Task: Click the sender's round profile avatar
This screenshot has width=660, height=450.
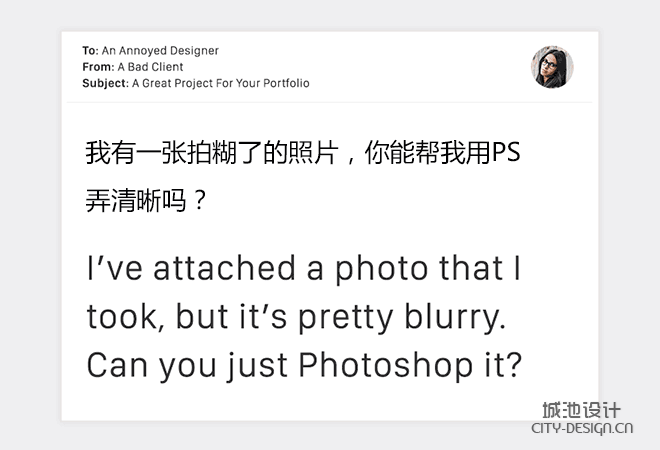Action: click(552, 67)
